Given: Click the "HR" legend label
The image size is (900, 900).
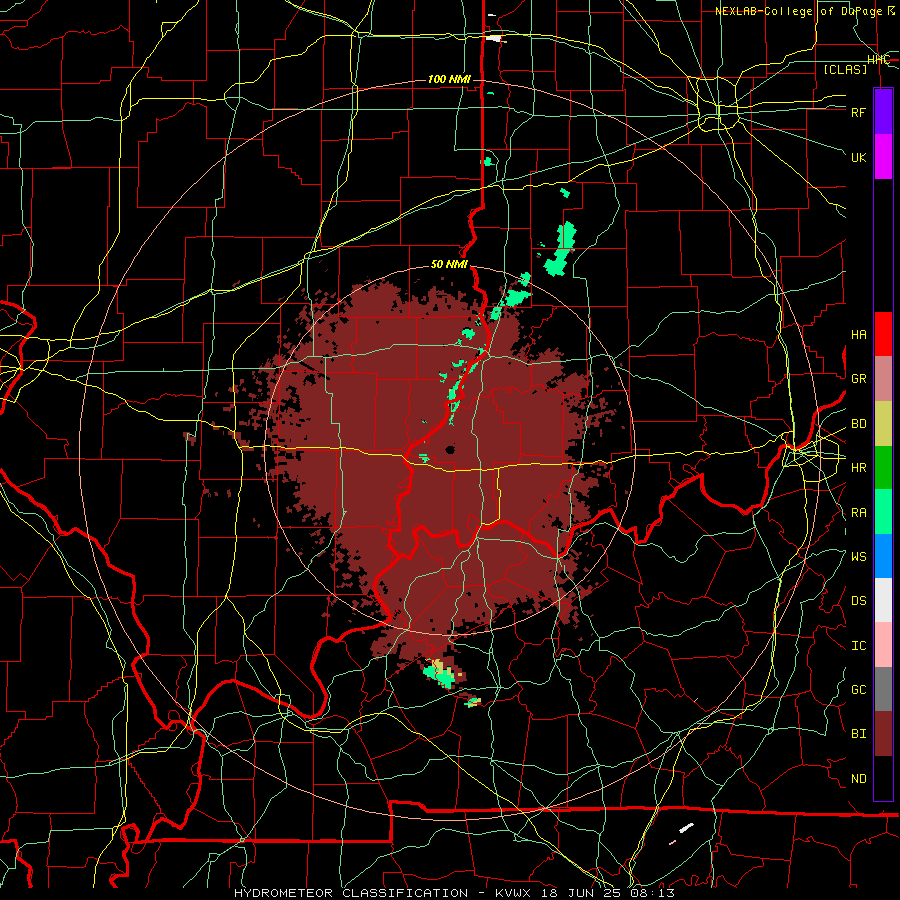Looking at the screenshot, I should (858, 468).
